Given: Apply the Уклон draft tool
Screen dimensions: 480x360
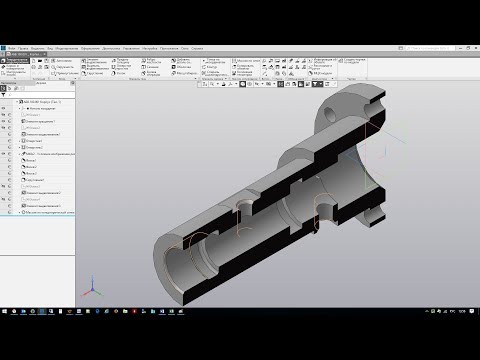Looking at the screenshot, I should 119,73.
